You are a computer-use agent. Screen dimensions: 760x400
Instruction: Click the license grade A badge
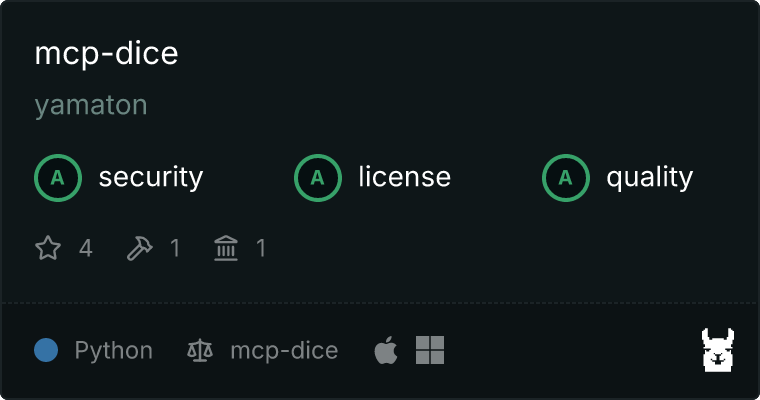pyautogui.click(x=318, y=178)
